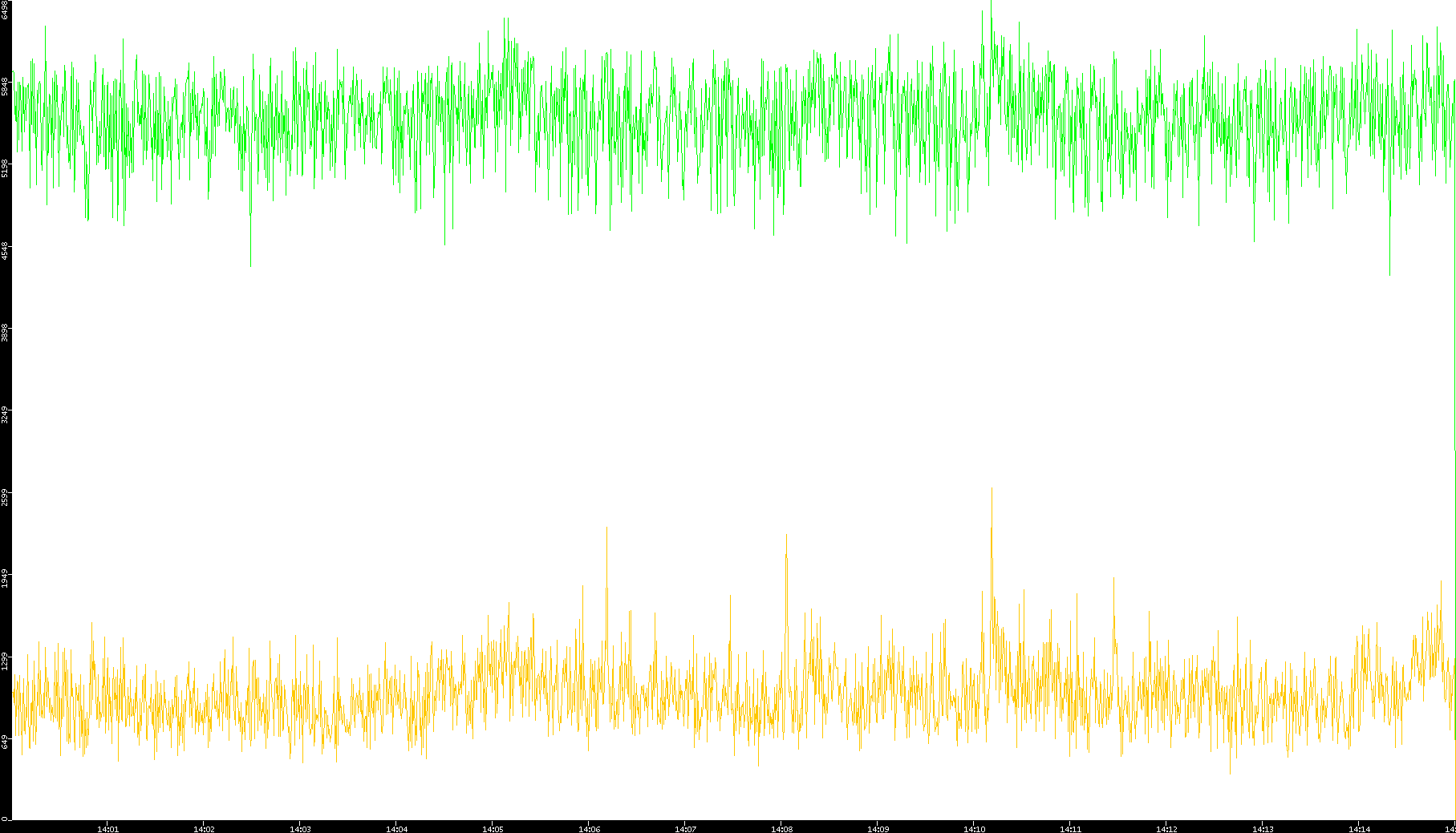Click the 14:12 time axis label

pyautogui.click(x=1166, y=829)
